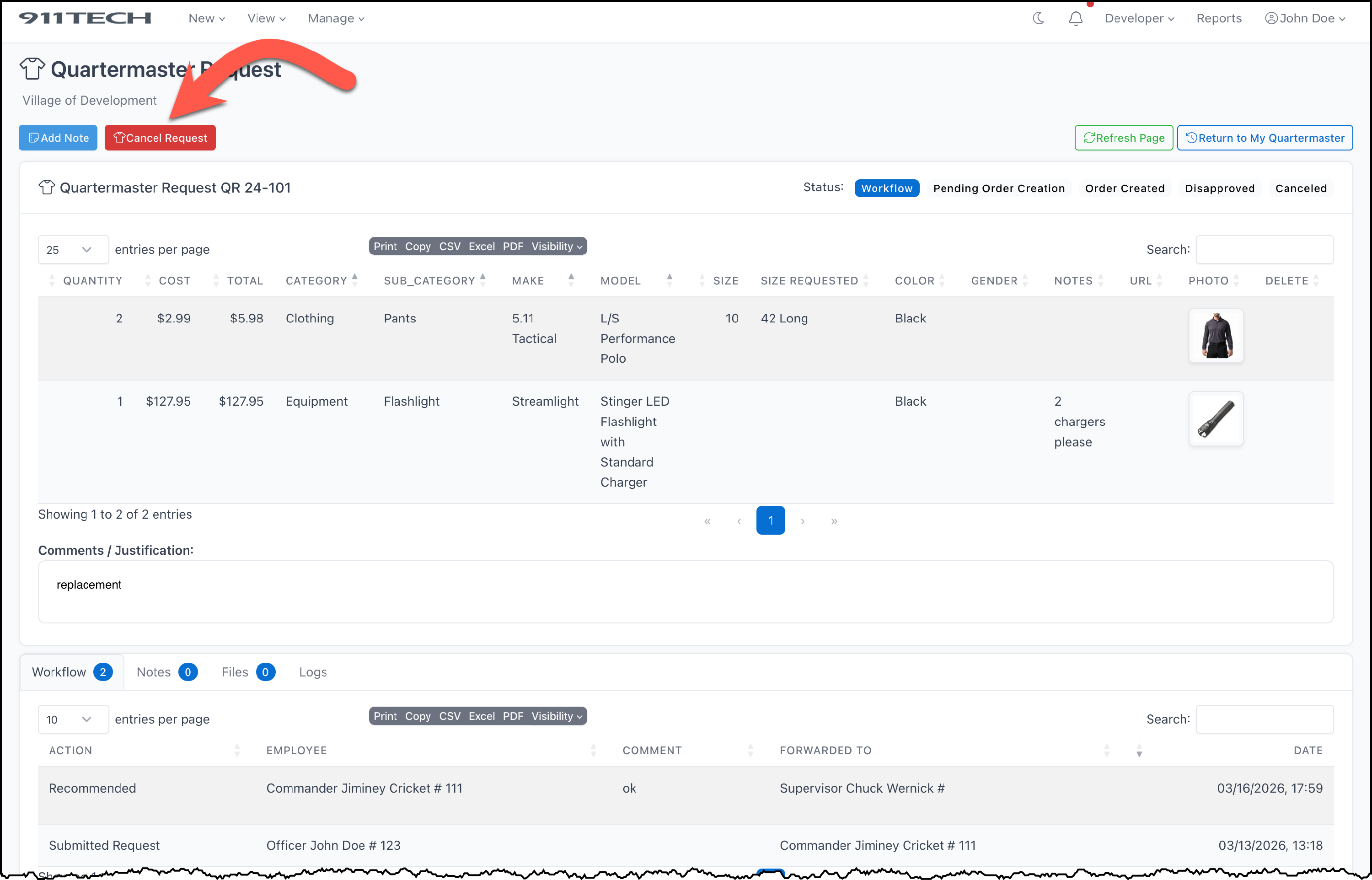Screen dimensions: 1372x880
Task: Click the Cancel Request button
Action: click(160, 138)
